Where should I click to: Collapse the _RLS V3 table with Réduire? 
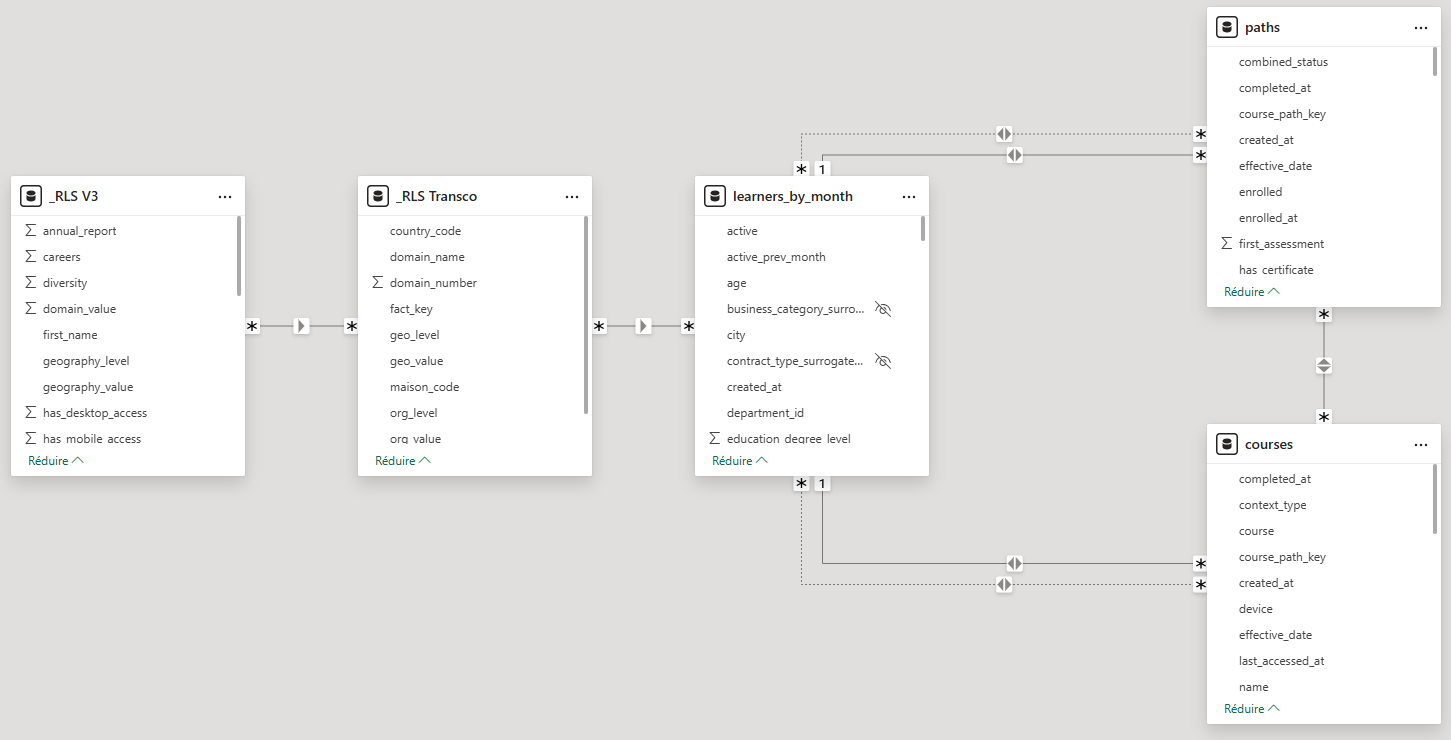click(x=56, y=461)
